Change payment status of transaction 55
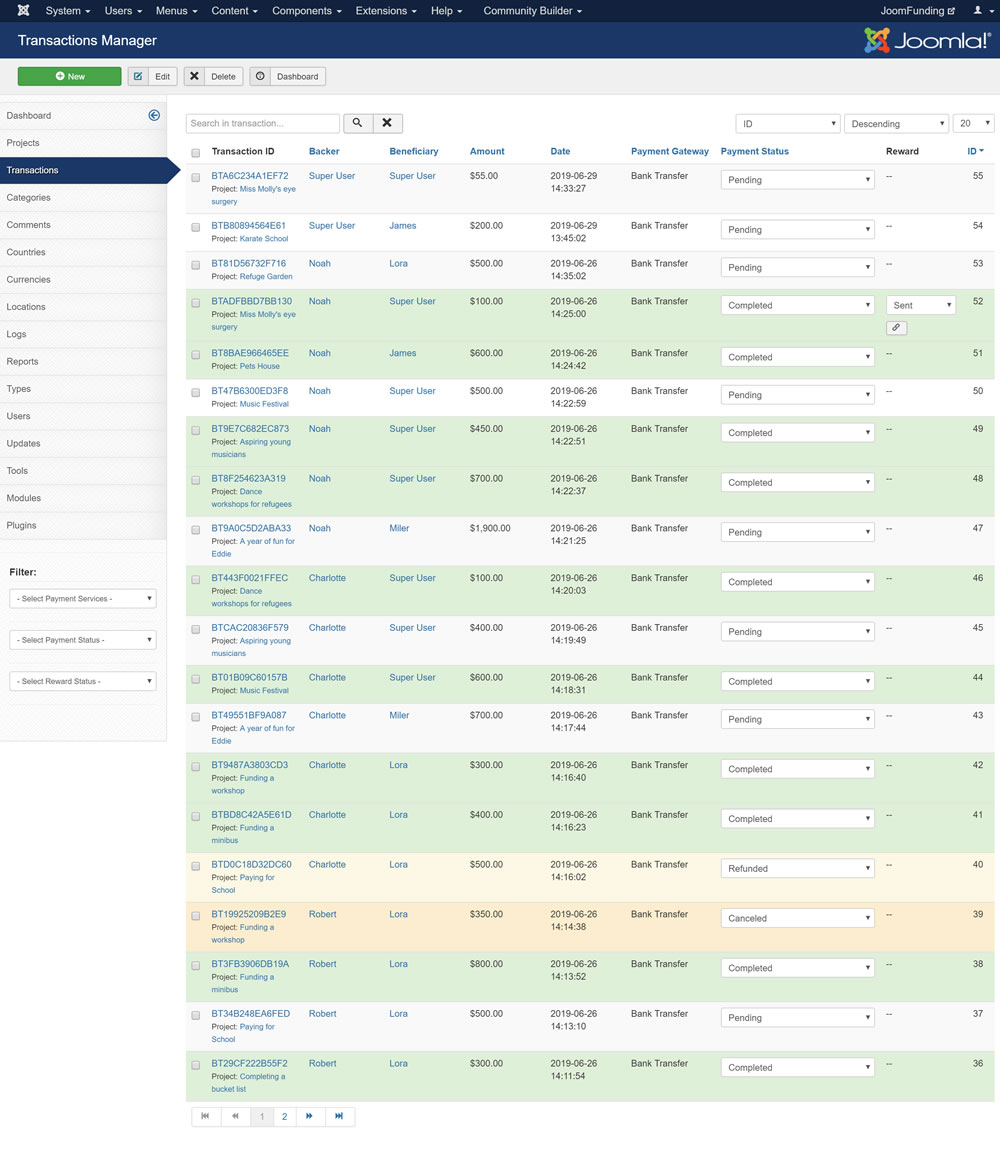1000x1153 pixels. click(x=798, y=179)
